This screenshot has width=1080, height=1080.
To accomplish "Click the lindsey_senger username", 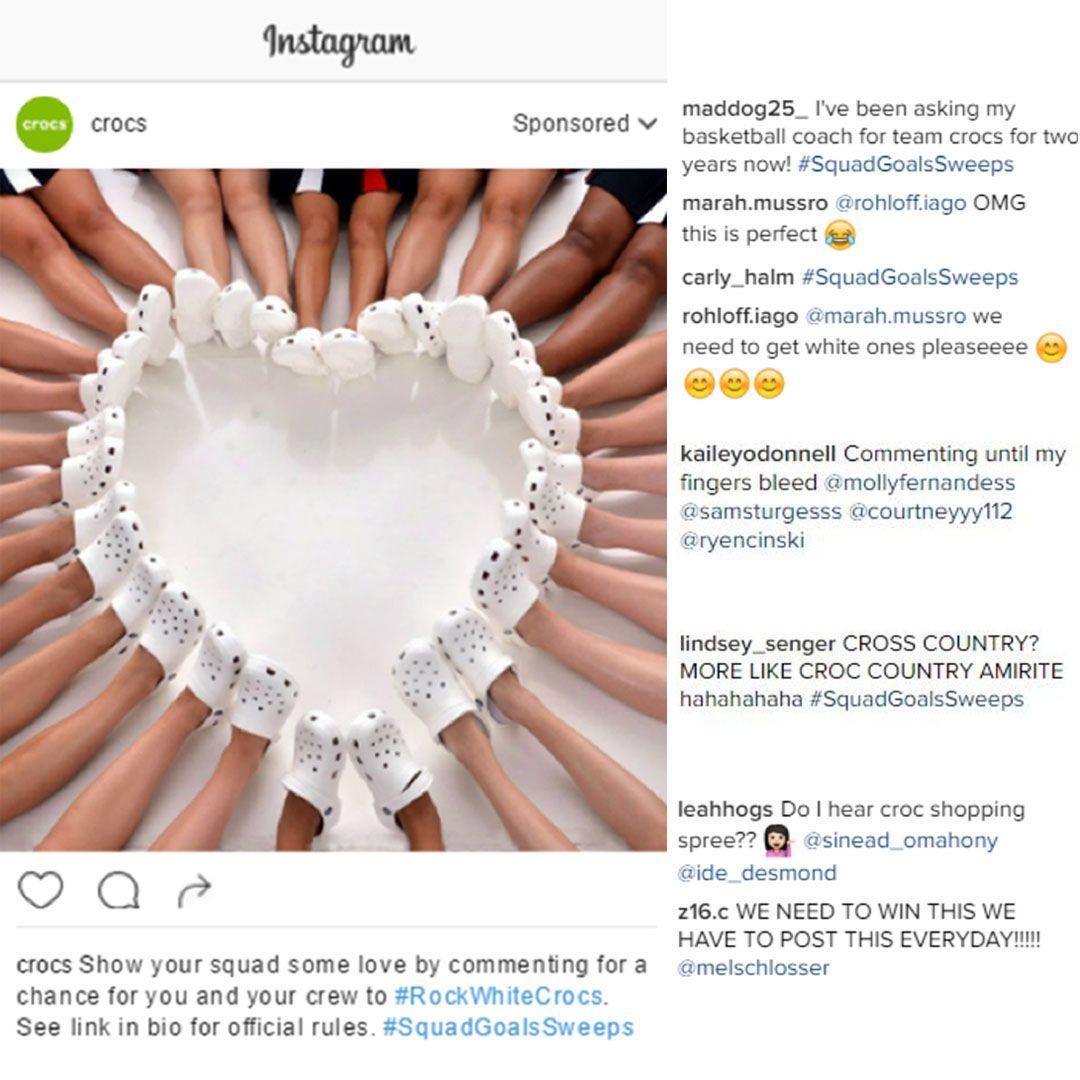I will point(758,643).
